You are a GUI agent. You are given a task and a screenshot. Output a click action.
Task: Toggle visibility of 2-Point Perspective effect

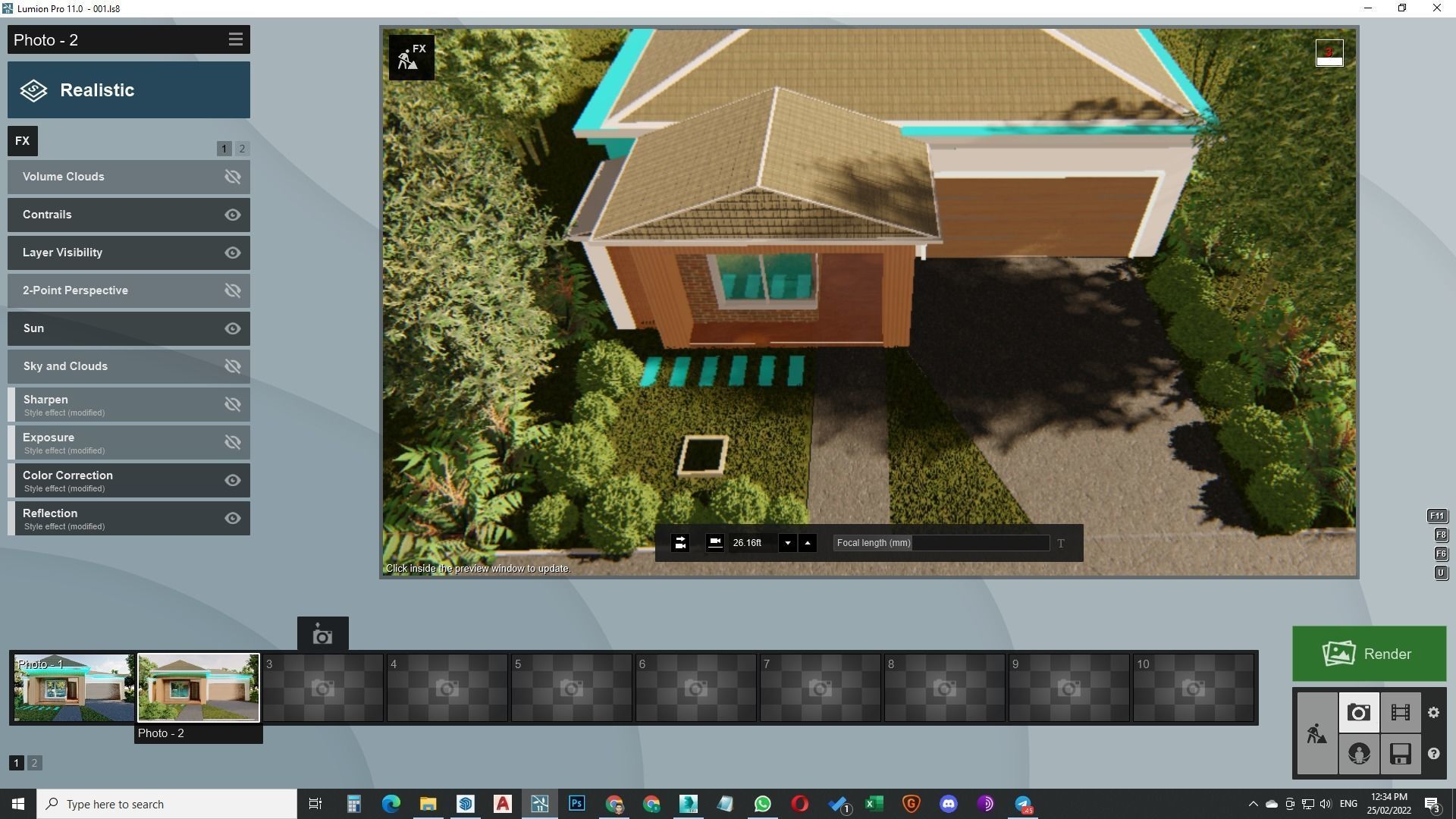[x=233, y=290]
